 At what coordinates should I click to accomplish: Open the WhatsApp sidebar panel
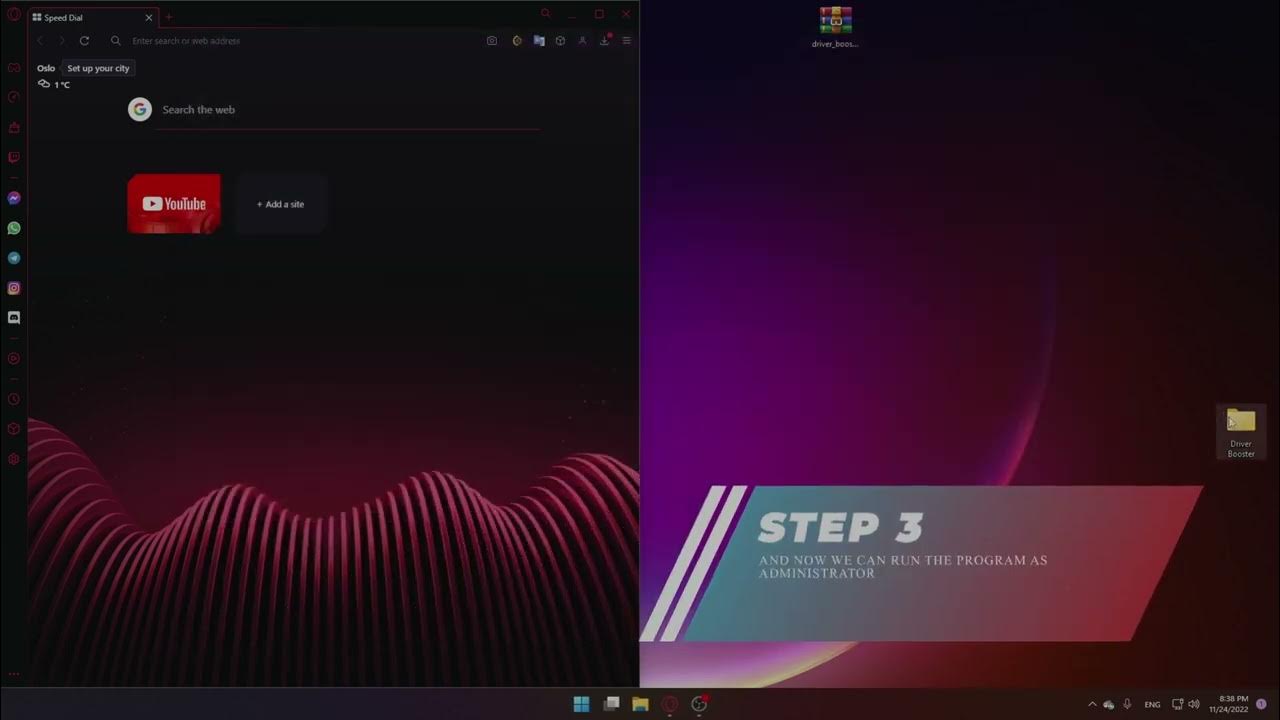(x=14, y=228)
